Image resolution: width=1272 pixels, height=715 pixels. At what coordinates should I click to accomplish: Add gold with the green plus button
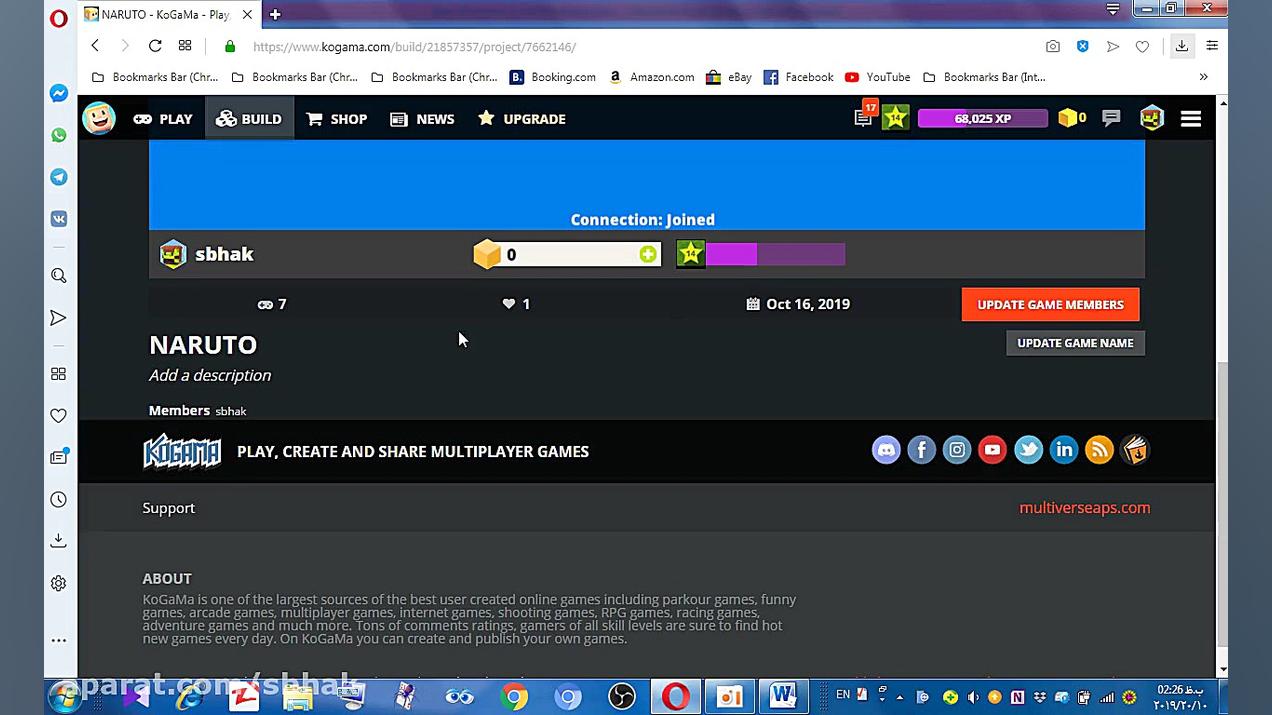point(648,254)
